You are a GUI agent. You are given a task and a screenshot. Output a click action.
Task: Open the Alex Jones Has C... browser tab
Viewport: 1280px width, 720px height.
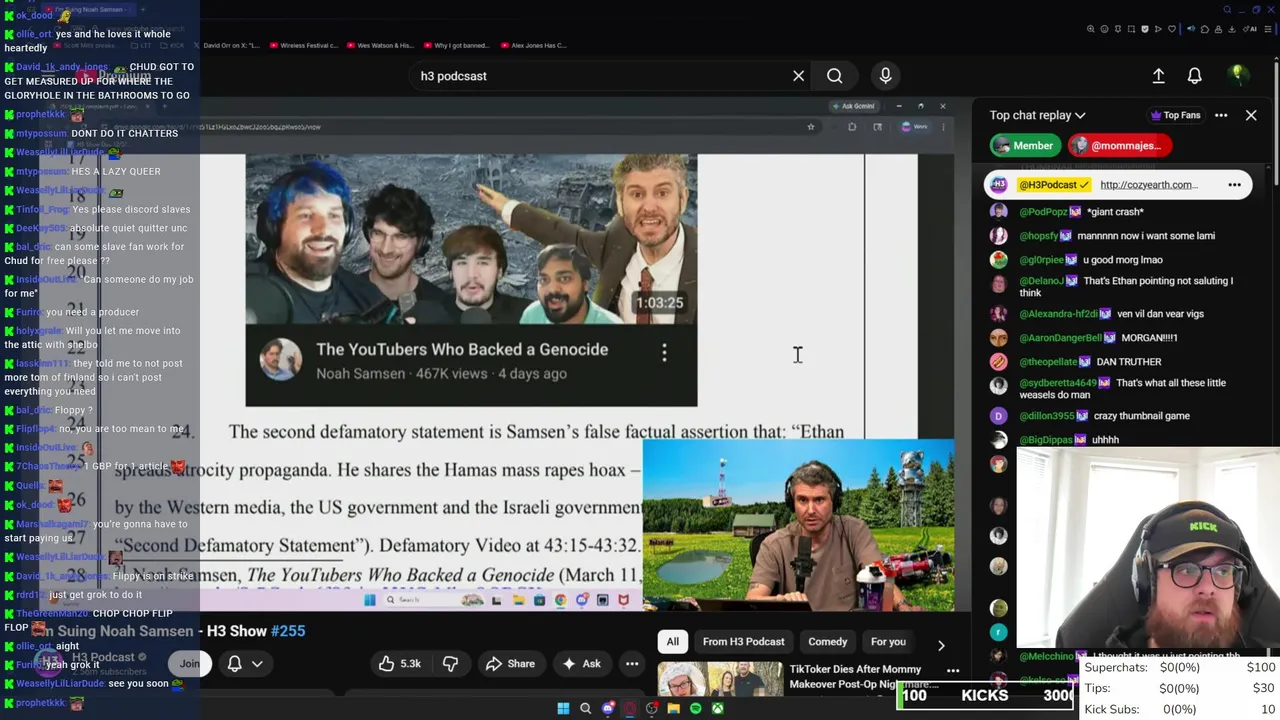[532, 45]
